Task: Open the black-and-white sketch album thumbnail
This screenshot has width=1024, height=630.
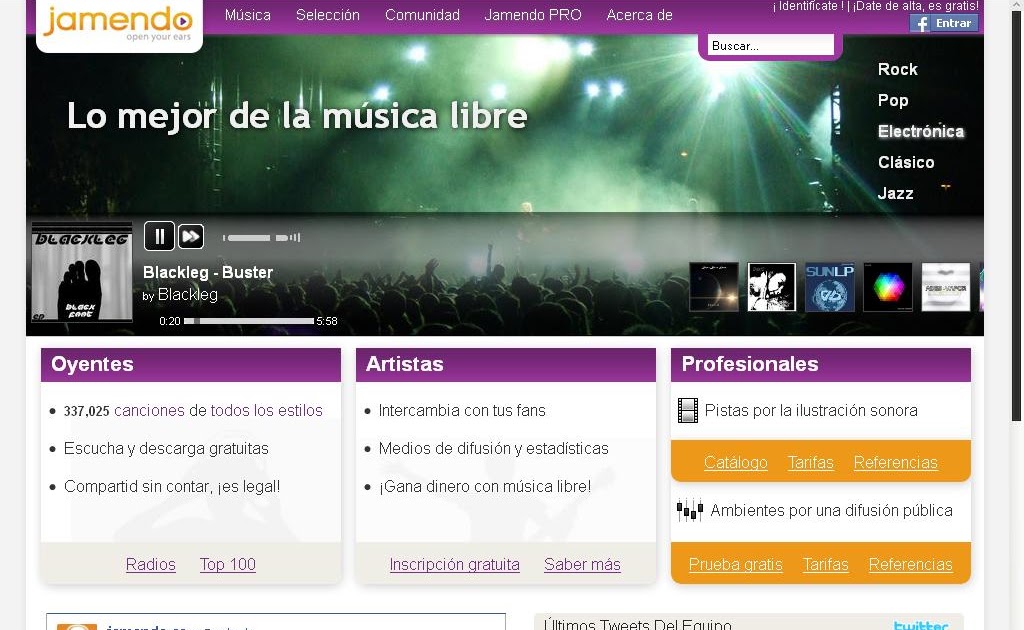Action: (771, 287)
